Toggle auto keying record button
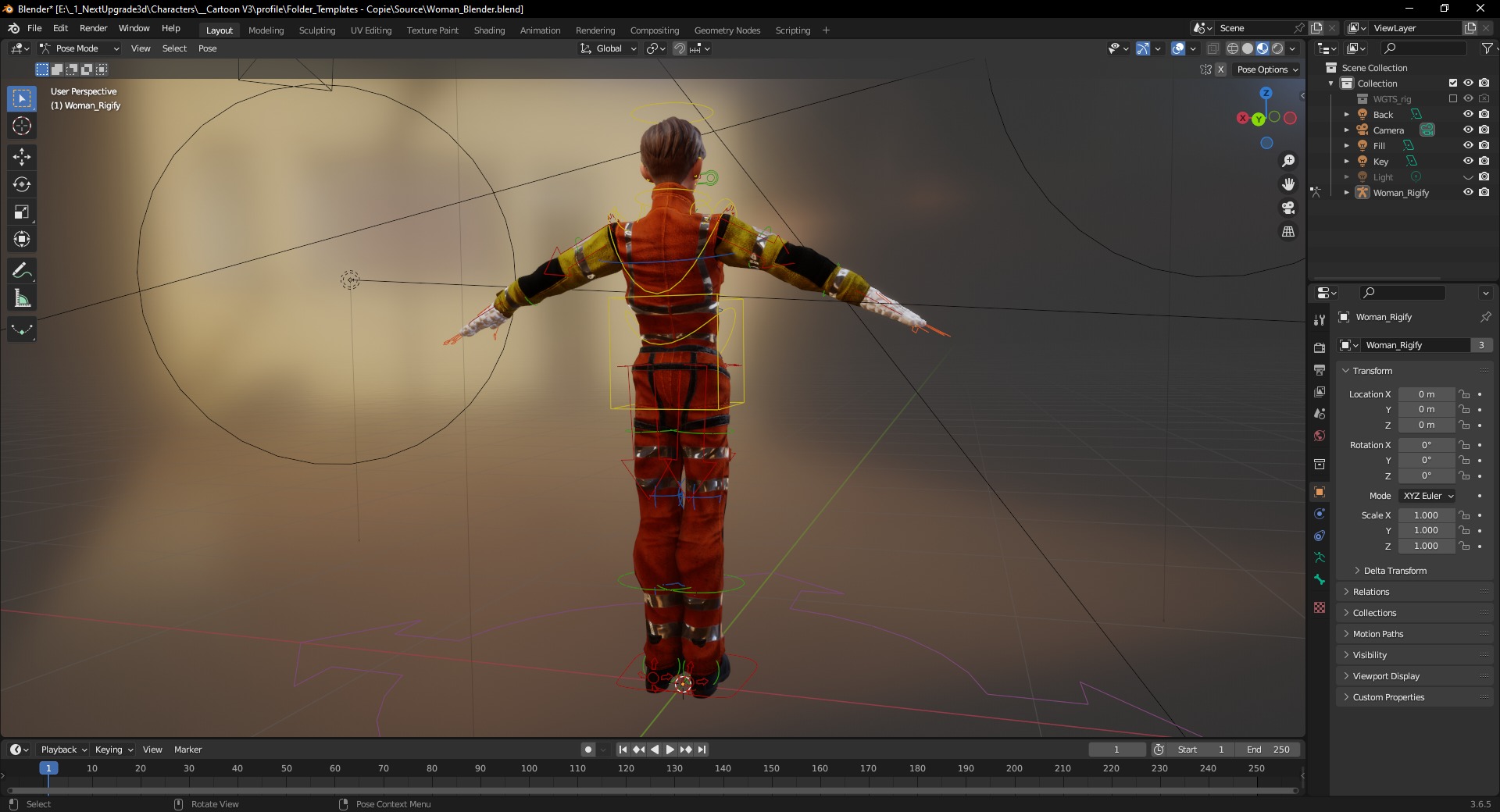Viewport: 1500px width, 812px height. (x=587, y=750)
